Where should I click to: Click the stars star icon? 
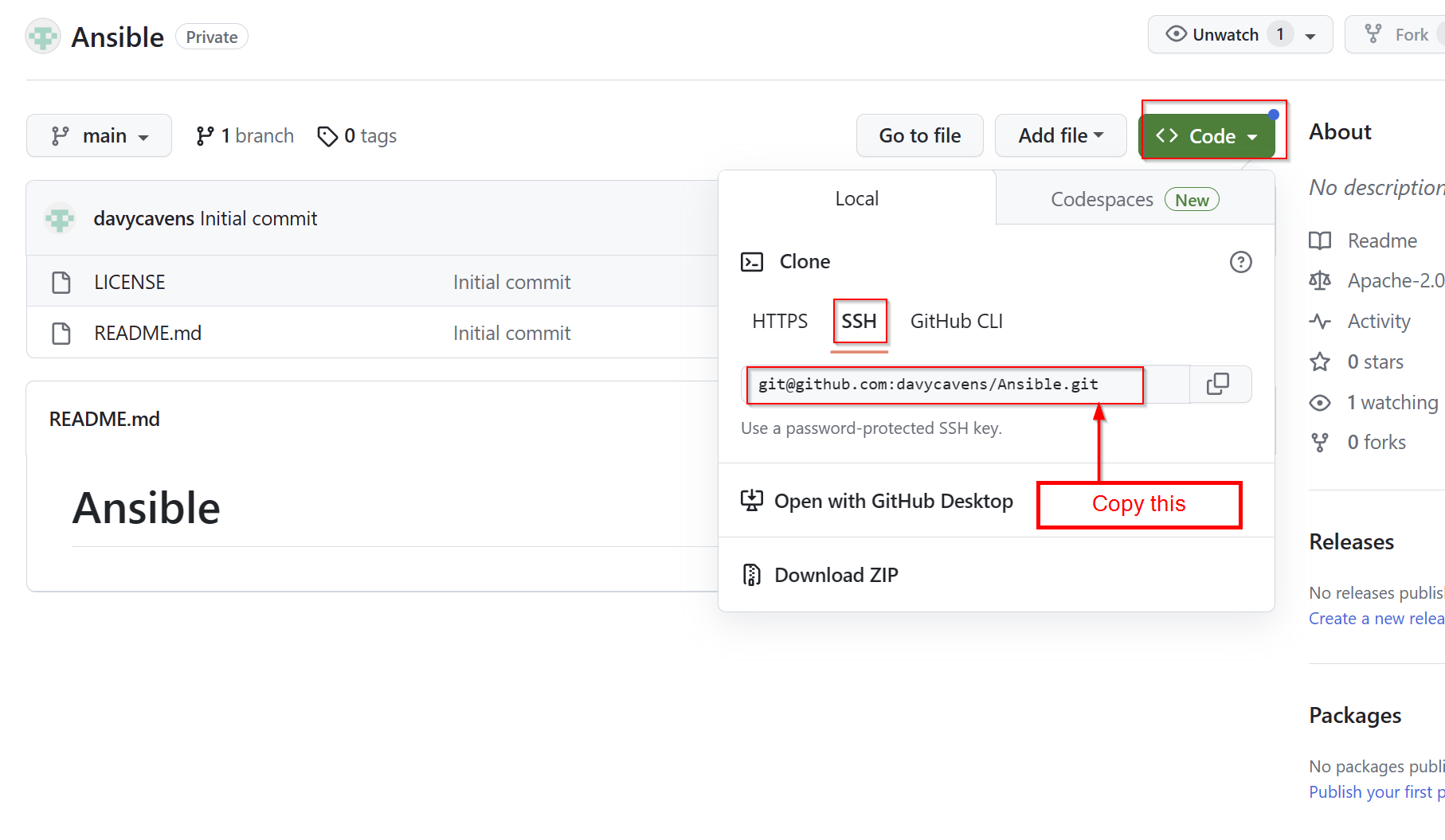coord(1320,361)
